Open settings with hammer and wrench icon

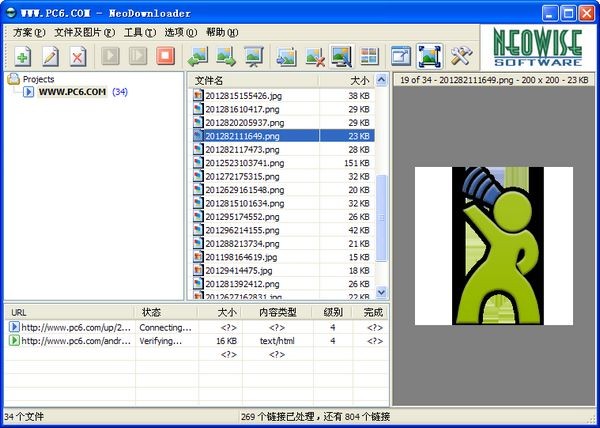(461, 56)
